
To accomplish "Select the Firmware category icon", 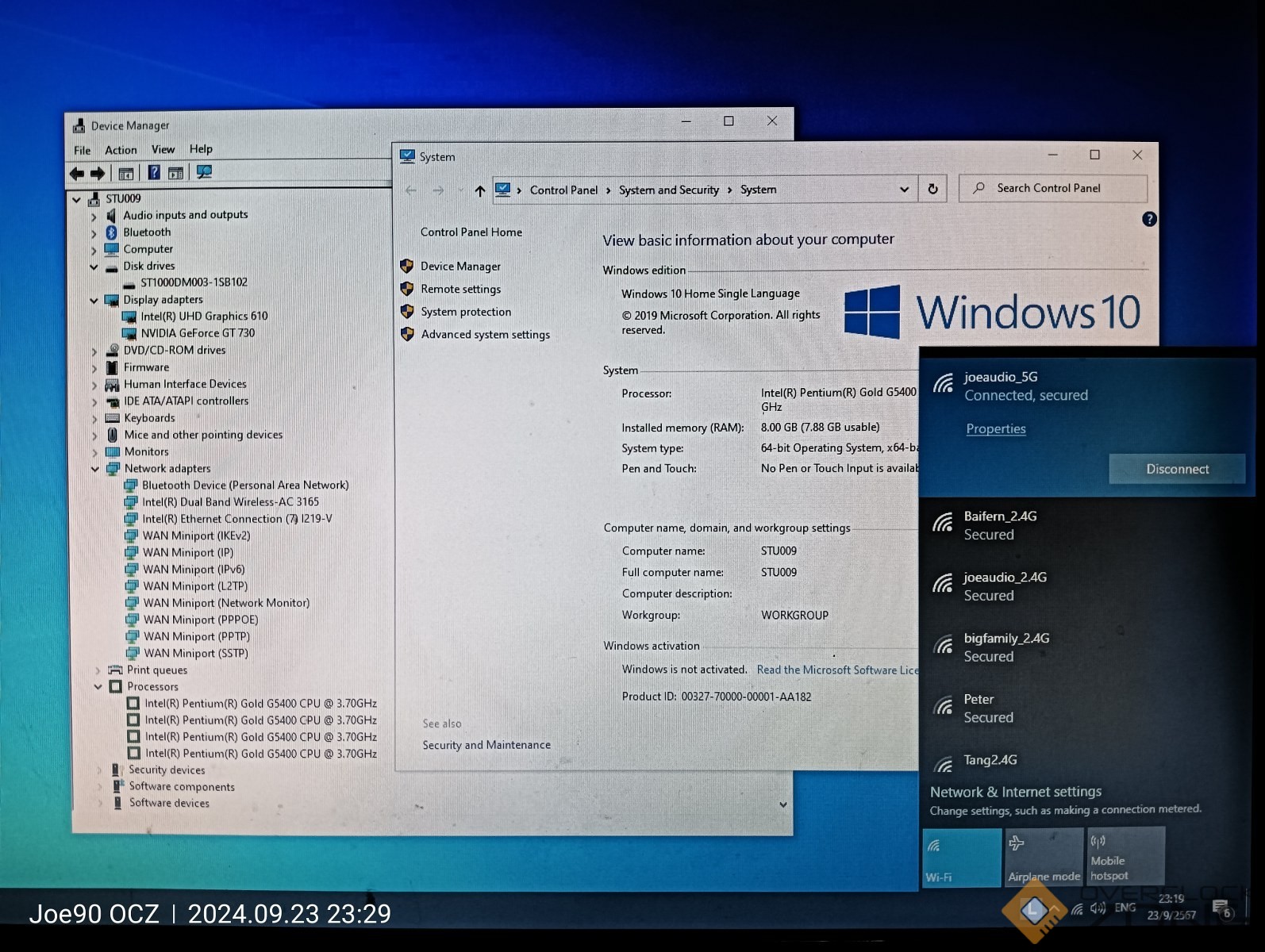I will [112, 367].
